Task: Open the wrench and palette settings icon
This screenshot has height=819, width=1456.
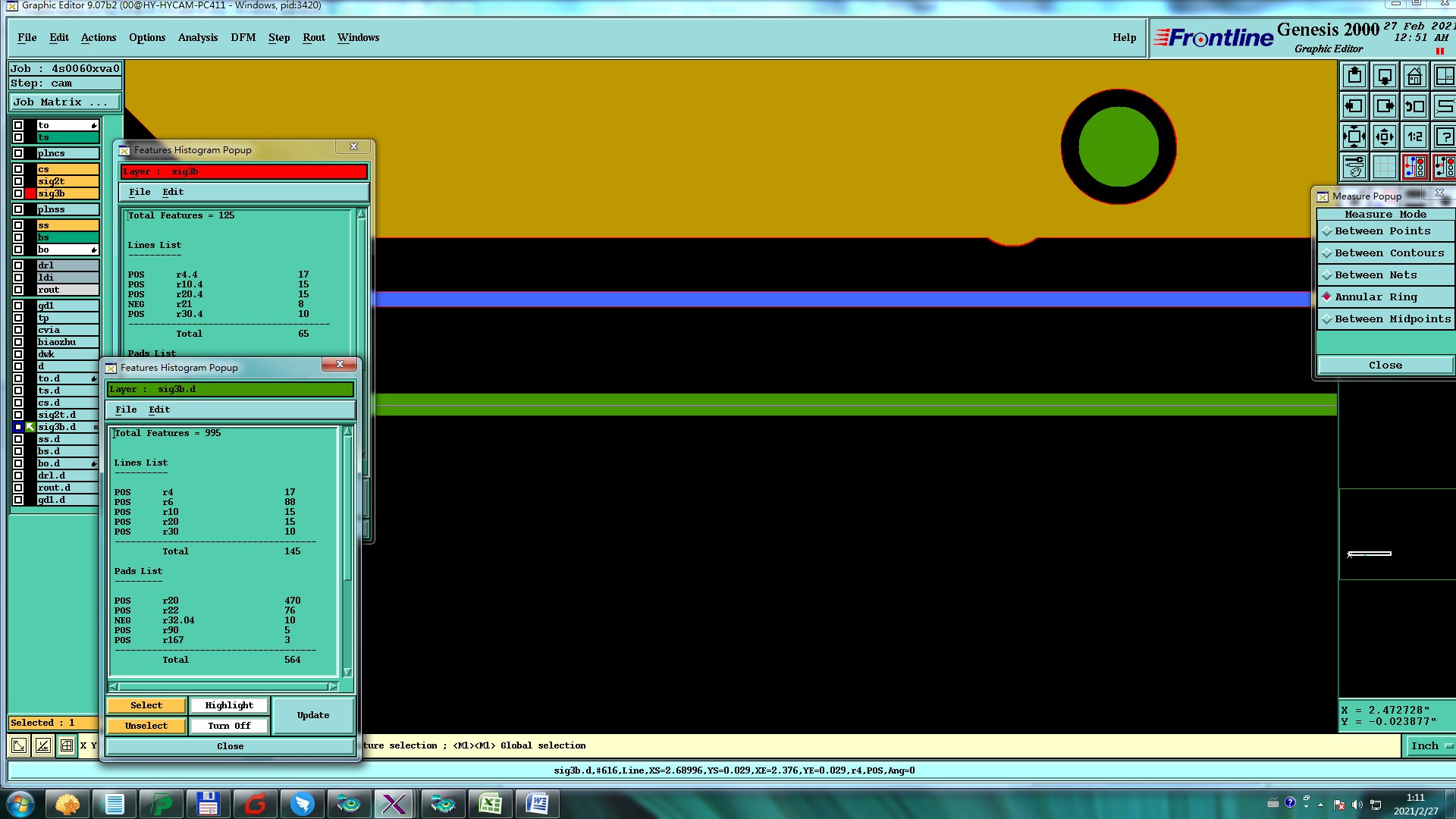Action: pyautogui.click(x=1354, y=167)
